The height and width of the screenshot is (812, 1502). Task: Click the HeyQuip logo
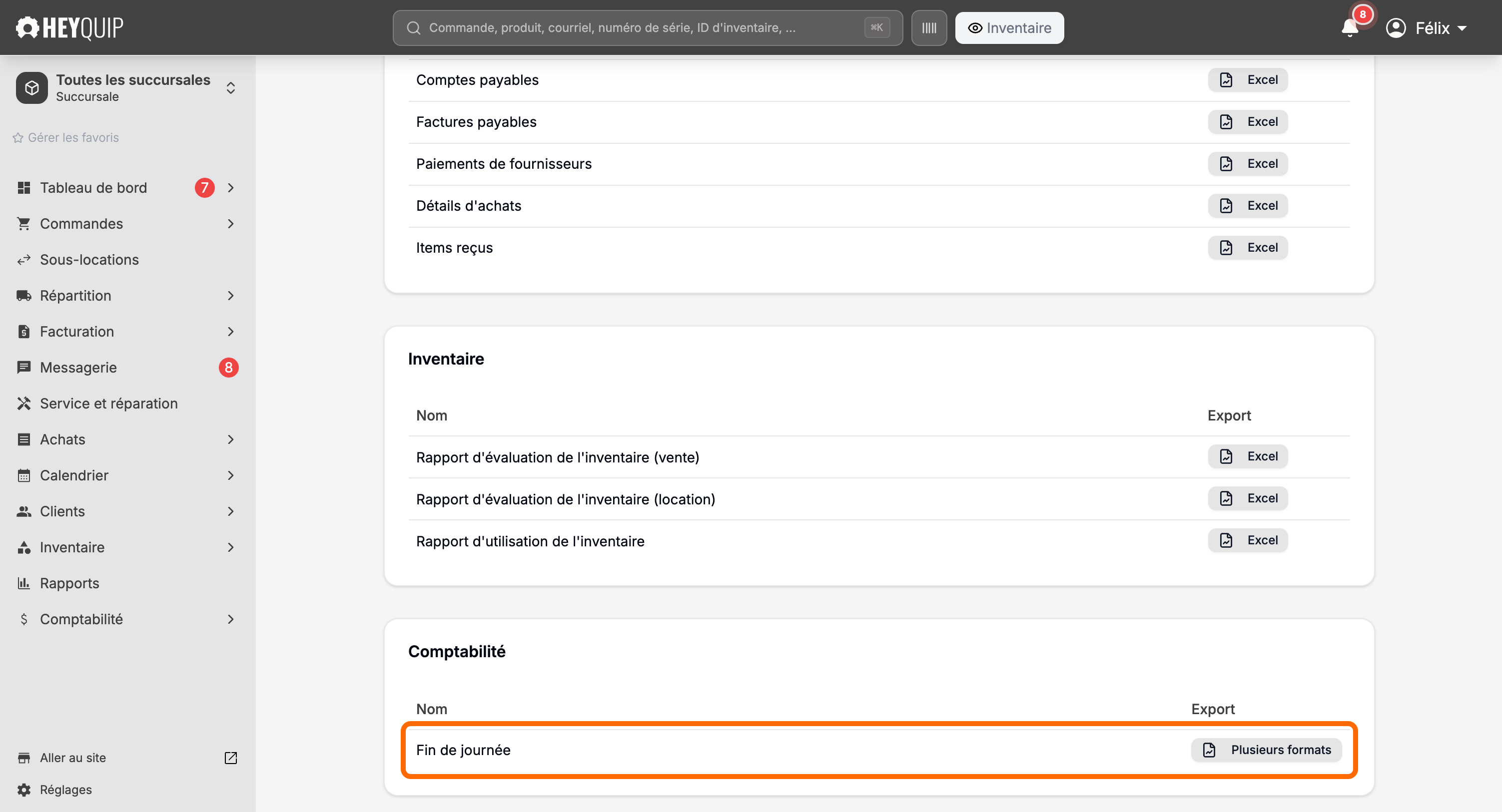point(69,27)
